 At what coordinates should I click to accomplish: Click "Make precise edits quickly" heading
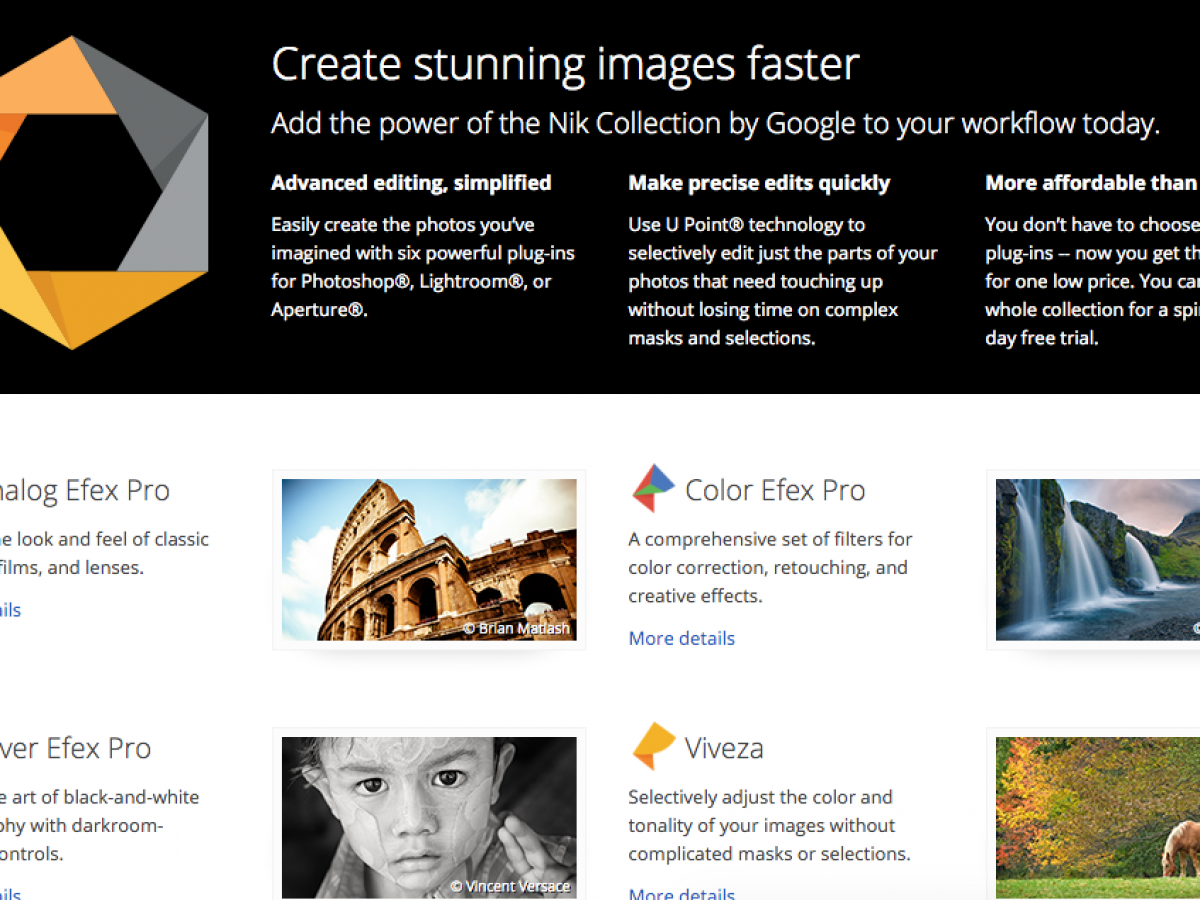tap(759, 183)
